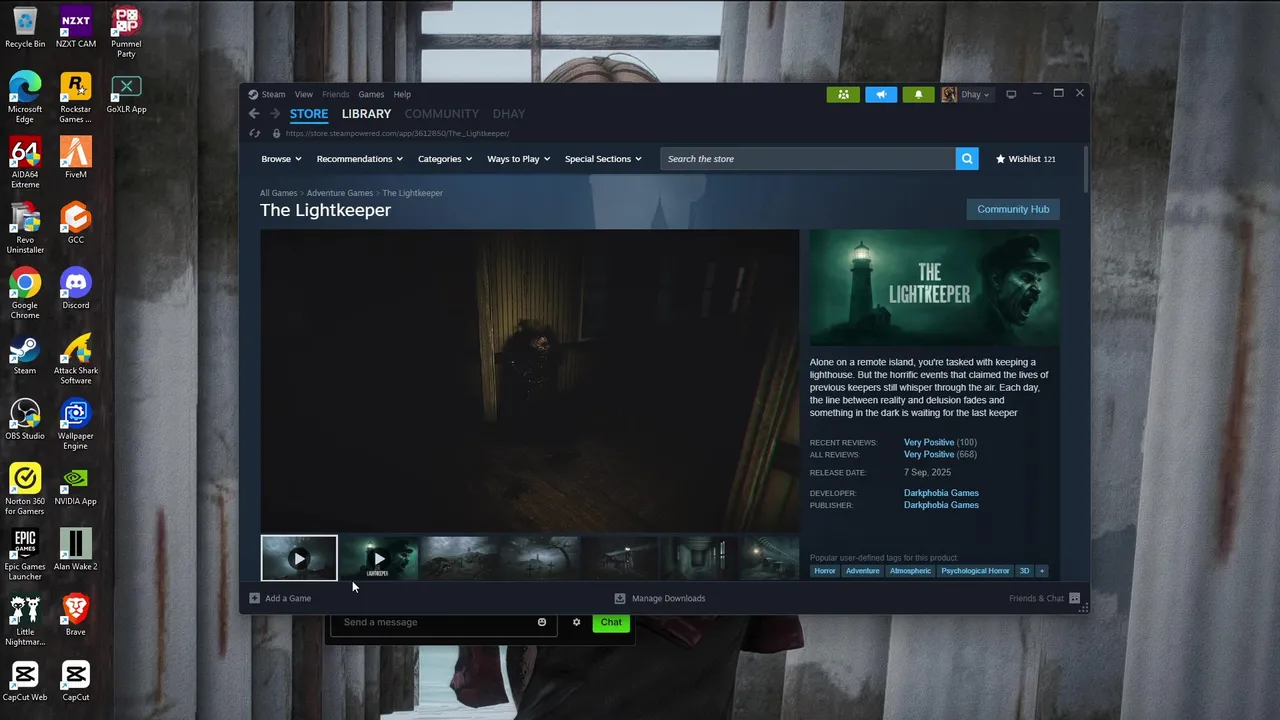Screen dimensions: 1280x720
Task: Show more tags with plus button
Action: click(x=1042, y=571)
